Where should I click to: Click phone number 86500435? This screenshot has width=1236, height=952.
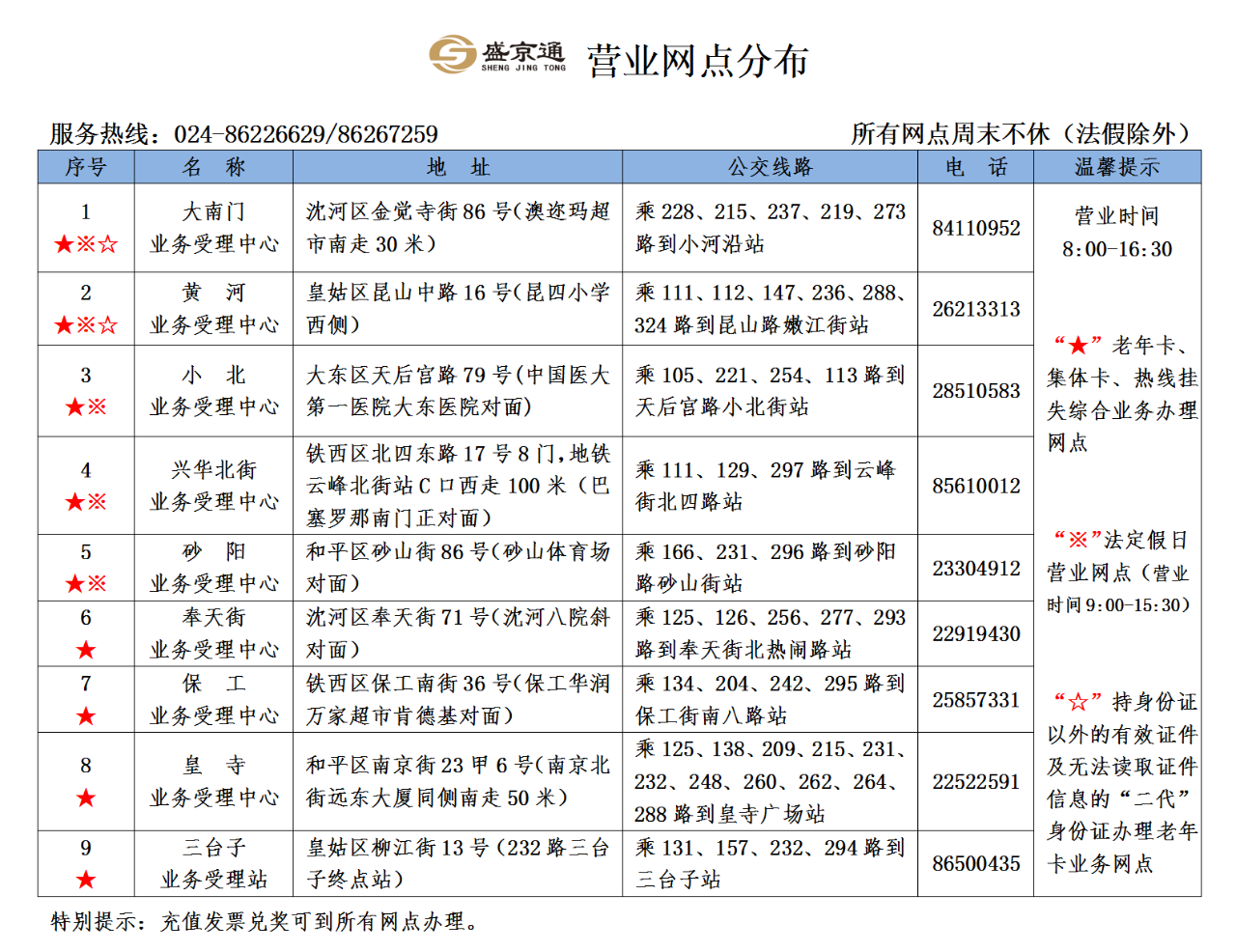[x=975, y=863]
